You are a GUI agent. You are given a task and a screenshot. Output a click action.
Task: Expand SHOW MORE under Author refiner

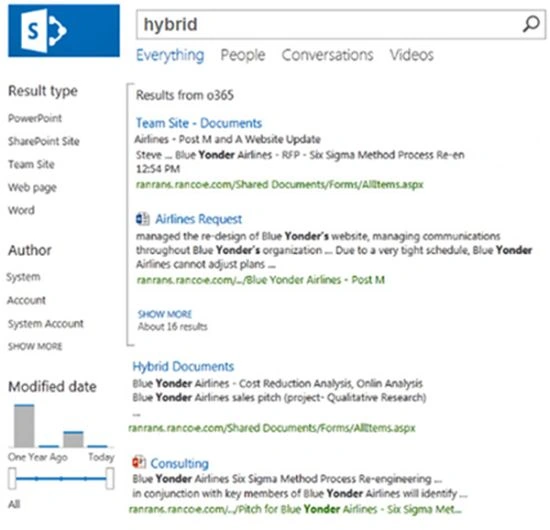click(x=35, y=347)
